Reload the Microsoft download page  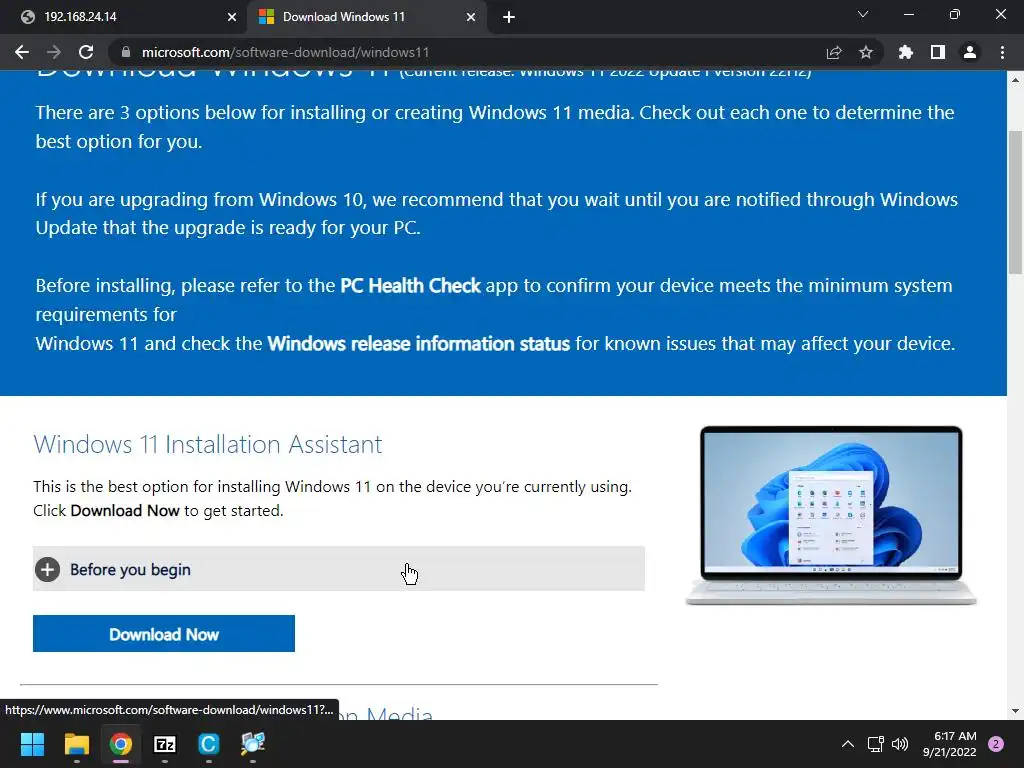pyautogui.click(x=86, y=52)
